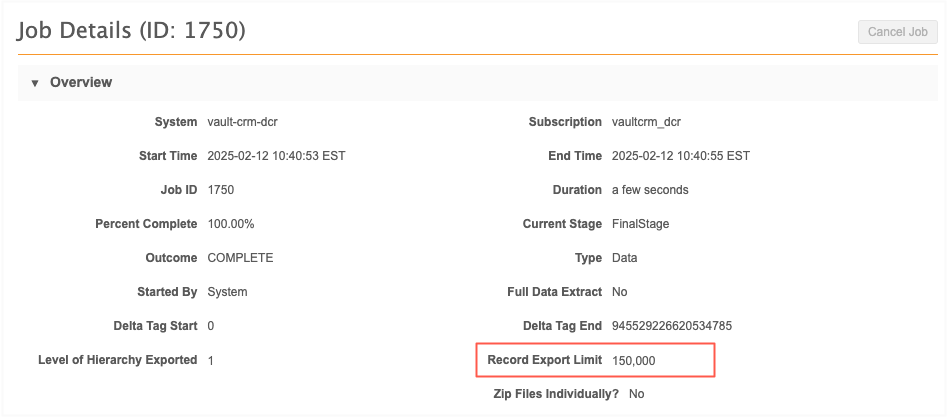The width and height of the screenshot is (949, 418).
Task: Select the Current Stage value FinalStage
Action: [640, 224]
